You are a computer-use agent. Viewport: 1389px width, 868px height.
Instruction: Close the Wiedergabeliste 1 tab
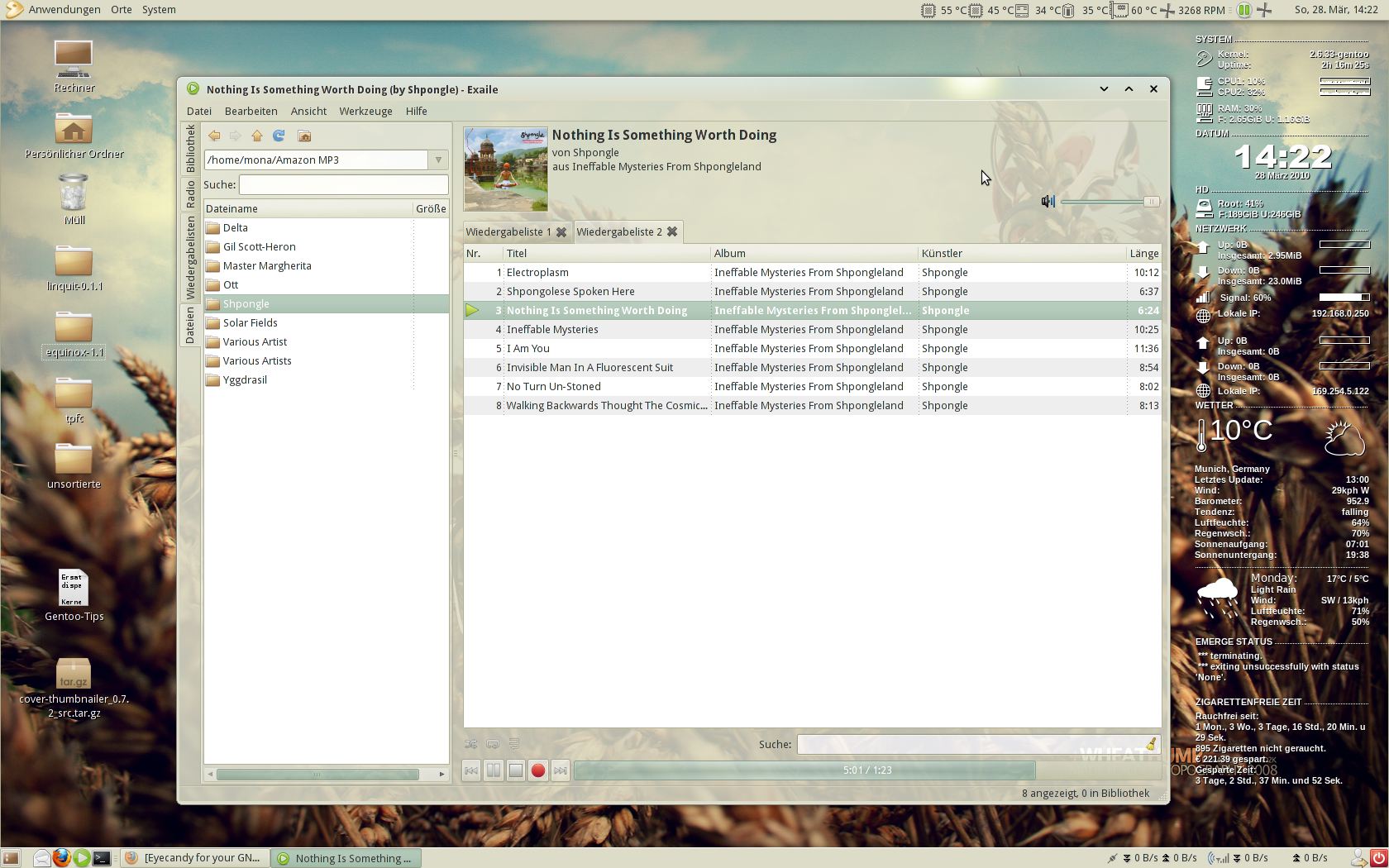click(x=561, y=232)
